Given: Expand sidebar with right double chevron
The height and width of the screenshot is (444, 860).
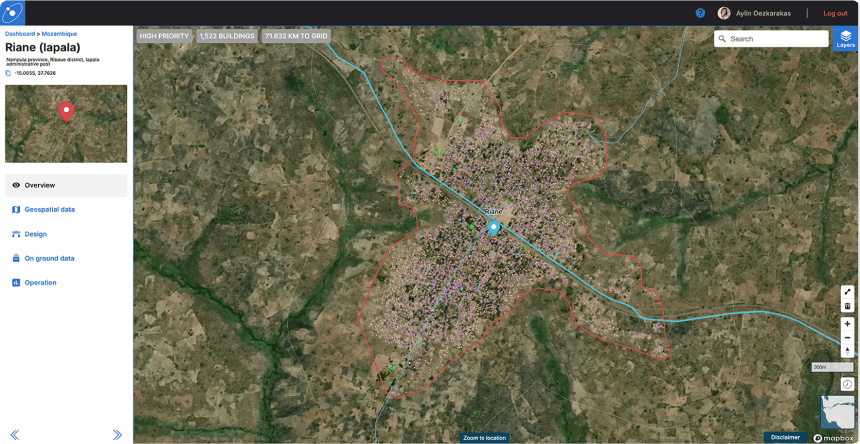Looking at the screenshot, I should pos(117,435).
